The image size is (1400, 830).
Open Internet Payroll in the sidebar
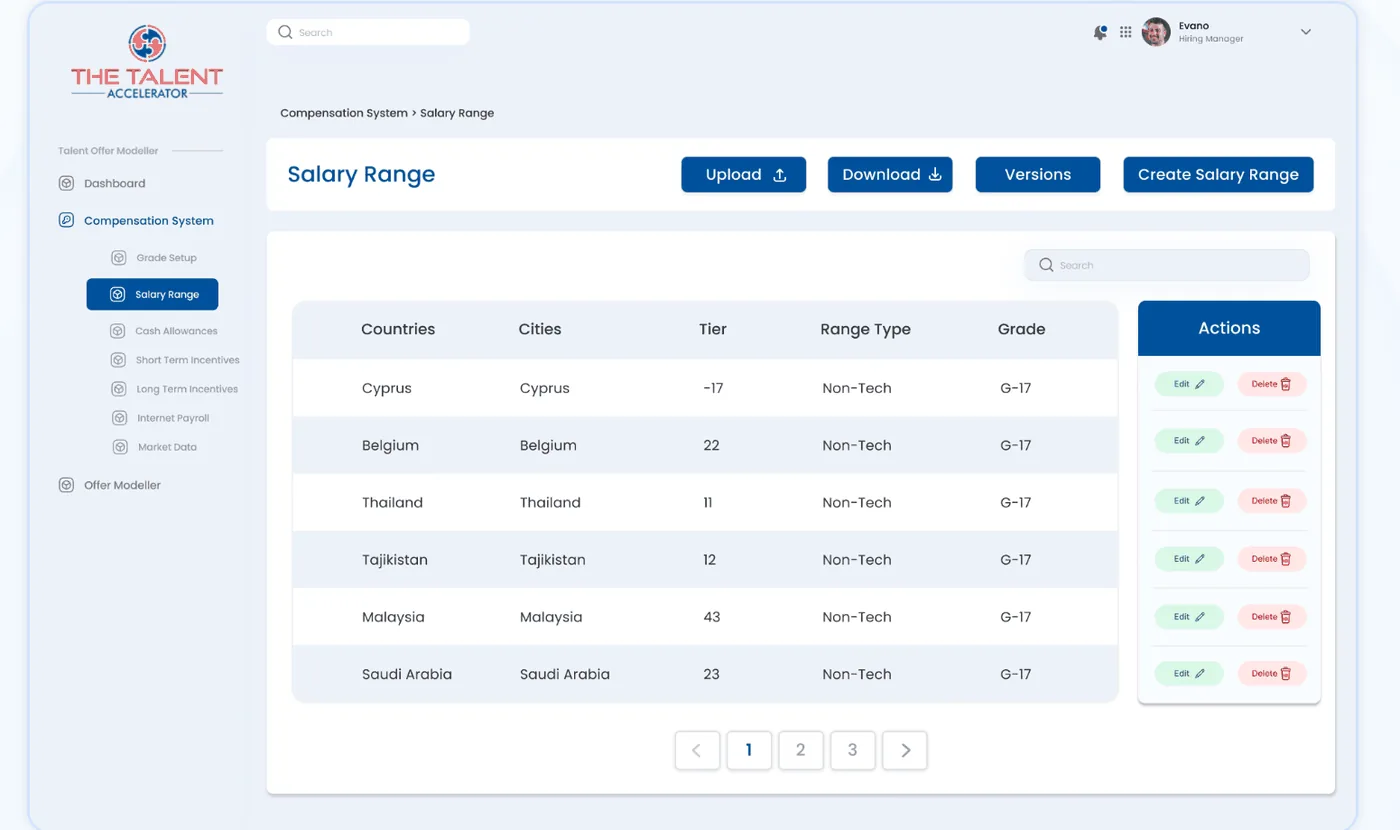[x=160, y=418]
